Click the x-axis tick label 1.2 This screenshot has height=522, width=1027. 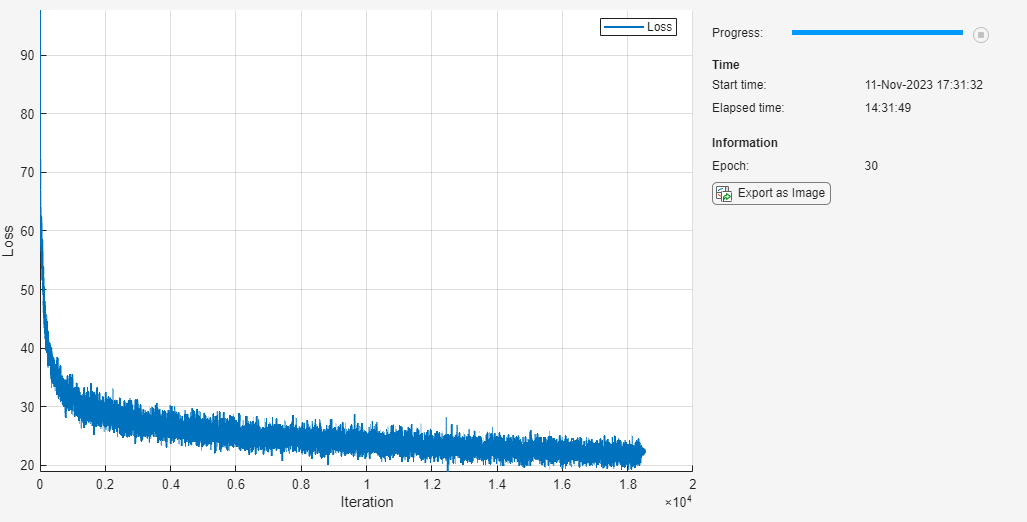point(432,485)
